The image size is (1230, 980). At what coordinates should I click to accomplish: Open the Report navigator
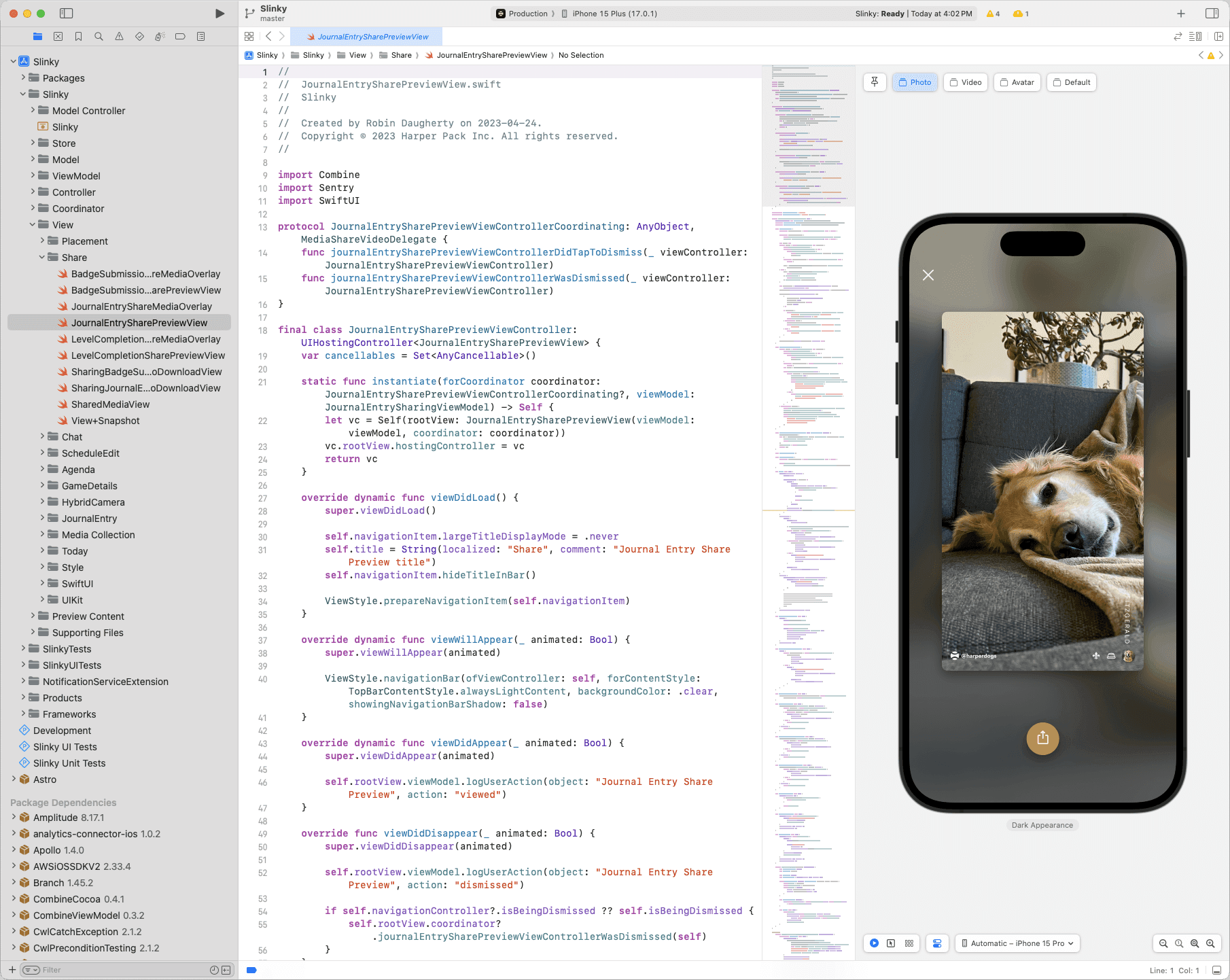pos(200,36)
